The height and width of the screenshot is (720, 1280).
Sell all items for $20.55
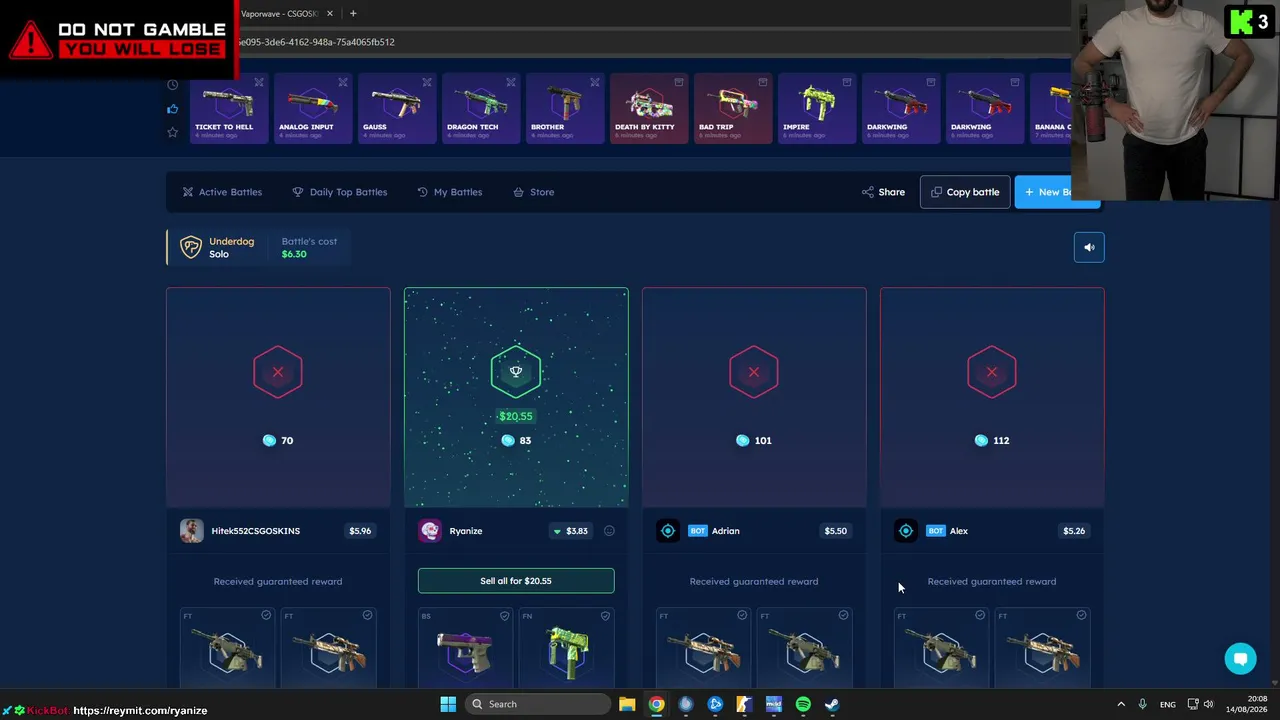click(516, 581)
